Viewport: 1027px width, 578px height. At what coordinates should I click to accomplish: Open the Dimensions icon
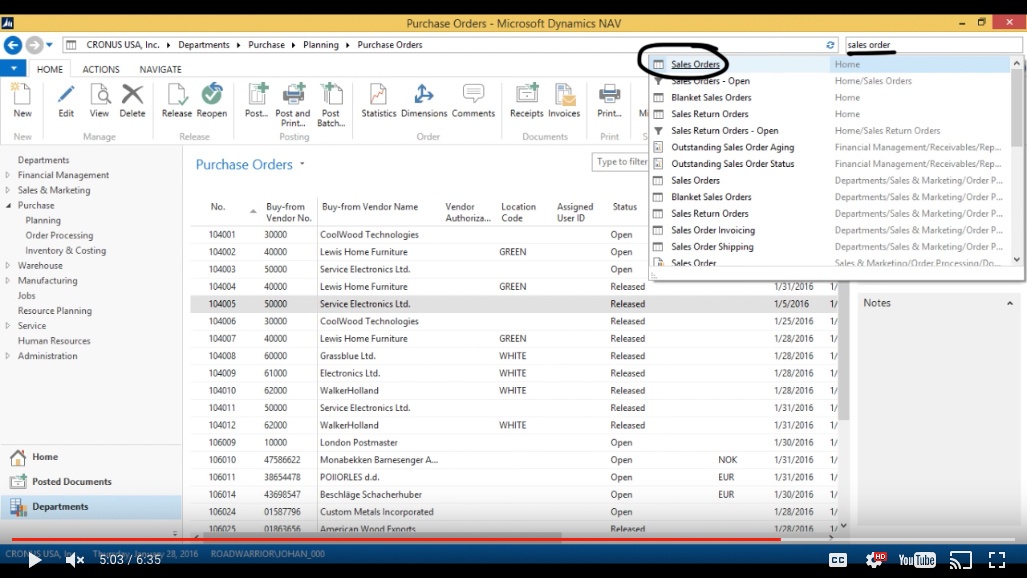tap(424, 94)
